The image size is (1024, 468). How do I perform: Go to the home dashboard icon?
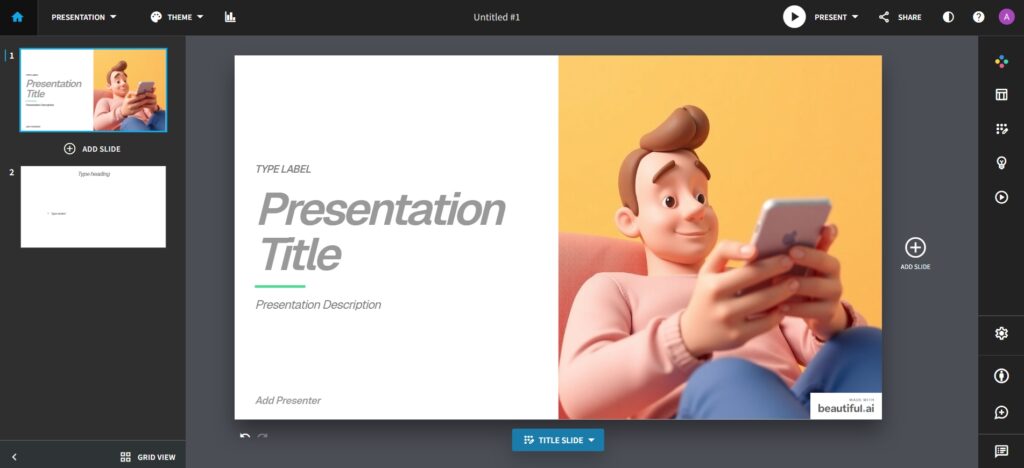(x=17, y=17)
